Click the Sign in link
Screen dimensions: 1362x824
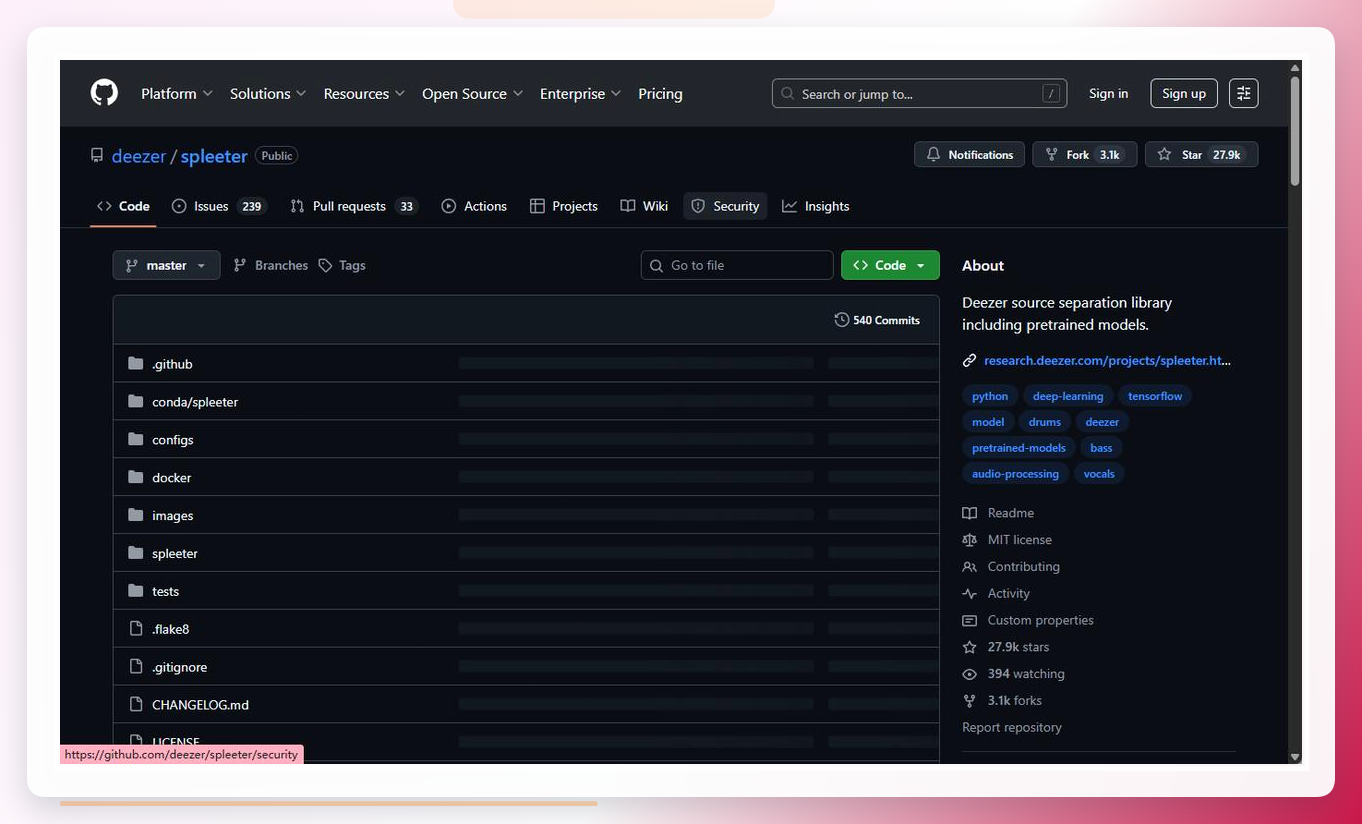(1108, 93)
